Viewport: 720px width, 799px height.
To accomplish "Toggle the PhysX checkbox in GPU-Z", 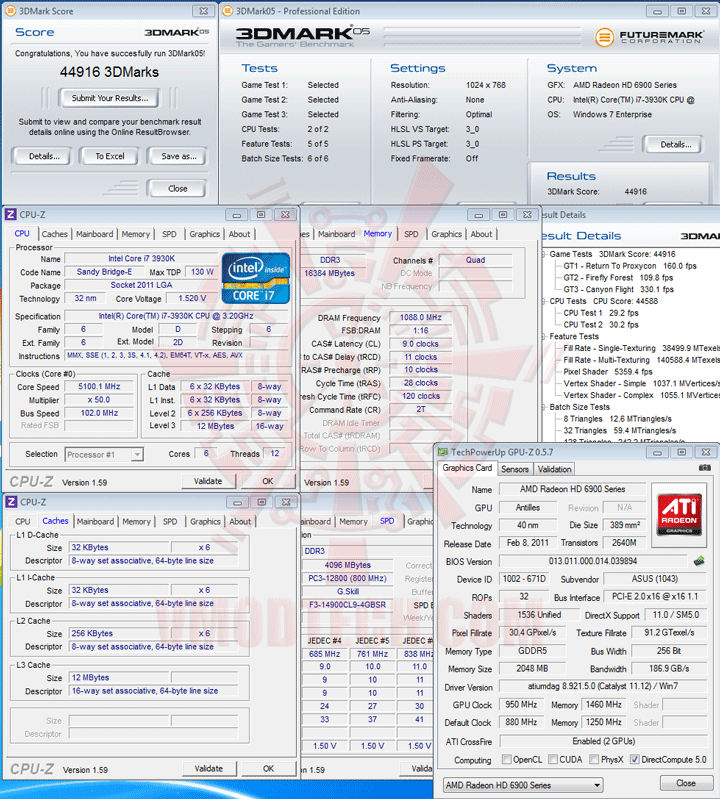I will [x=594, y=759].
